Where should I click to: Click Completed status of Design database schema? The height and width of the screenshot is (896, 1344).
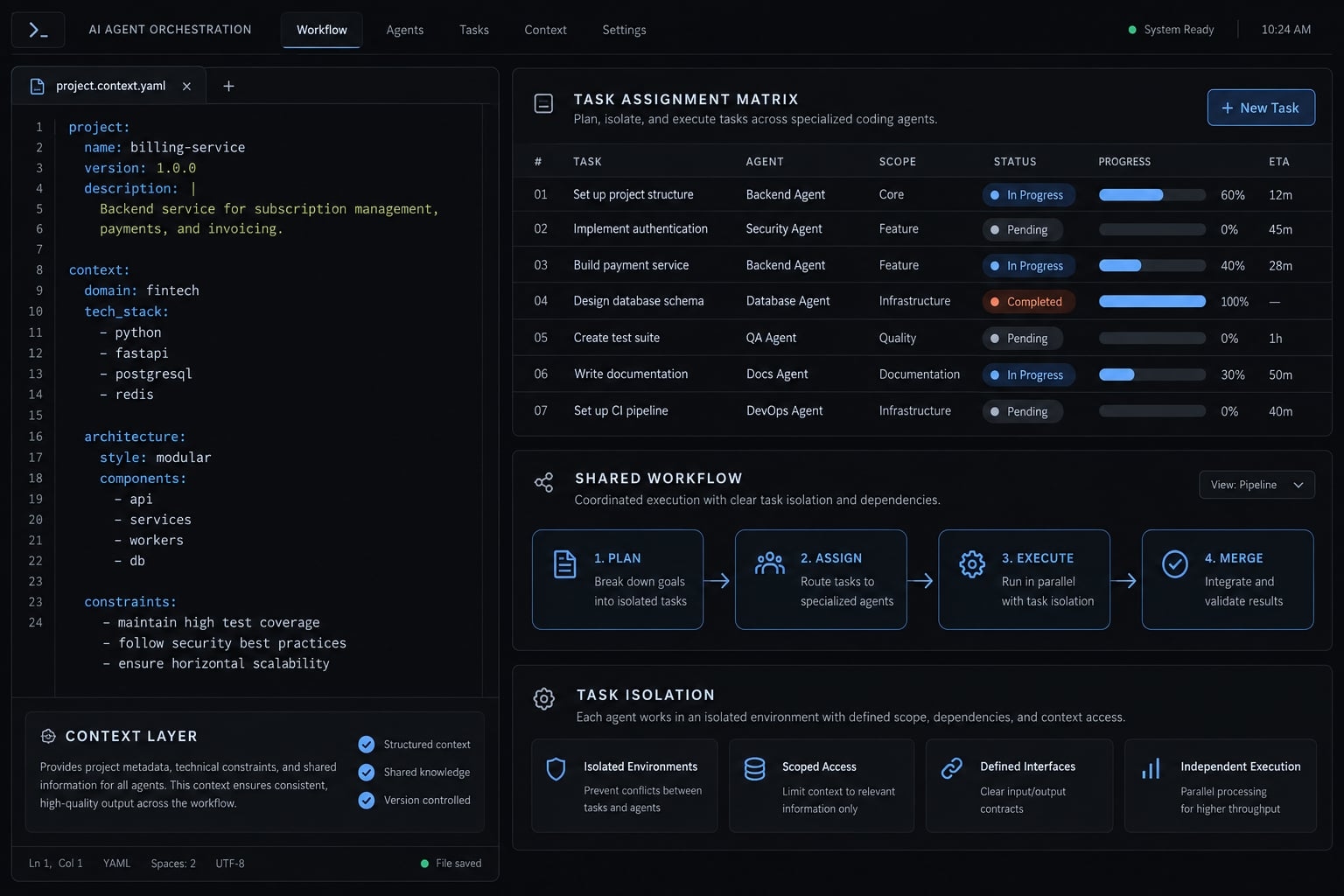point(1028,302)
